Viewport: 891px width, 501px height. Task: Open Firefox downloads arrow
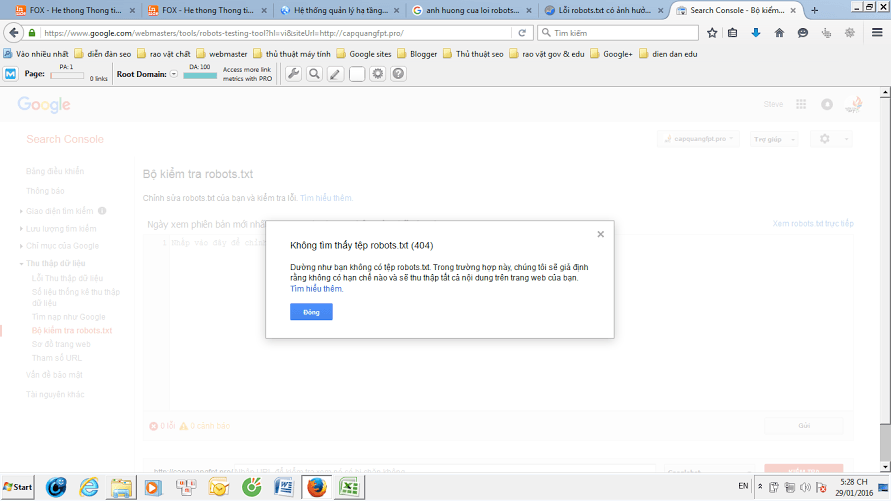[756, 33]
